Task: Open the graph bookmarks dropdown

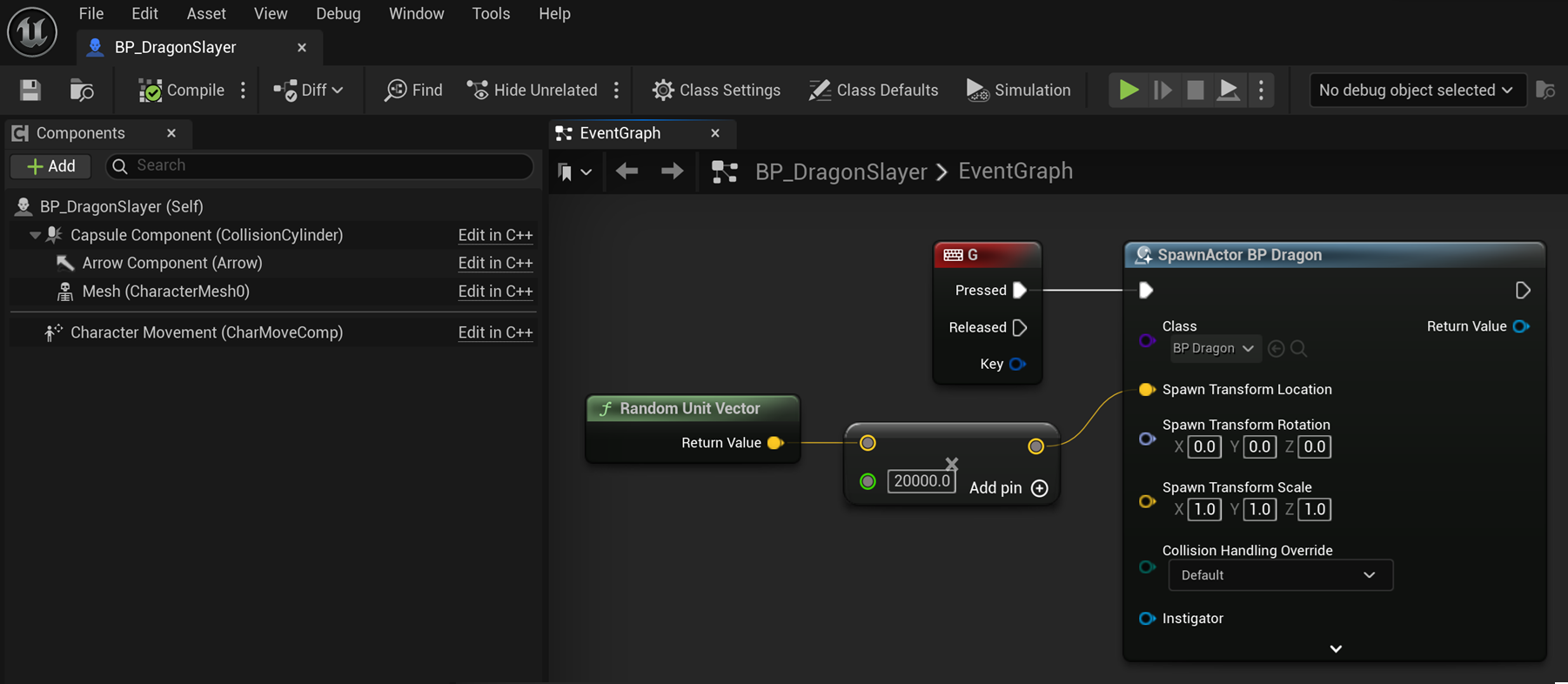Action: click(x=574, y=171)
